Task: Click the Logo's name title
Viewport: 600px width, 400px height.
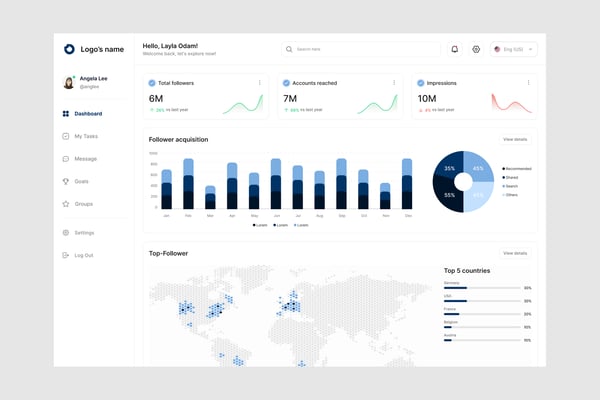Action: tap(102, 49)
